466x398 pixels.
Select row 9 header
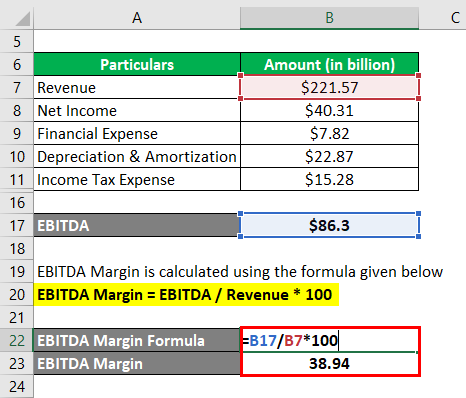click(17, 133)
